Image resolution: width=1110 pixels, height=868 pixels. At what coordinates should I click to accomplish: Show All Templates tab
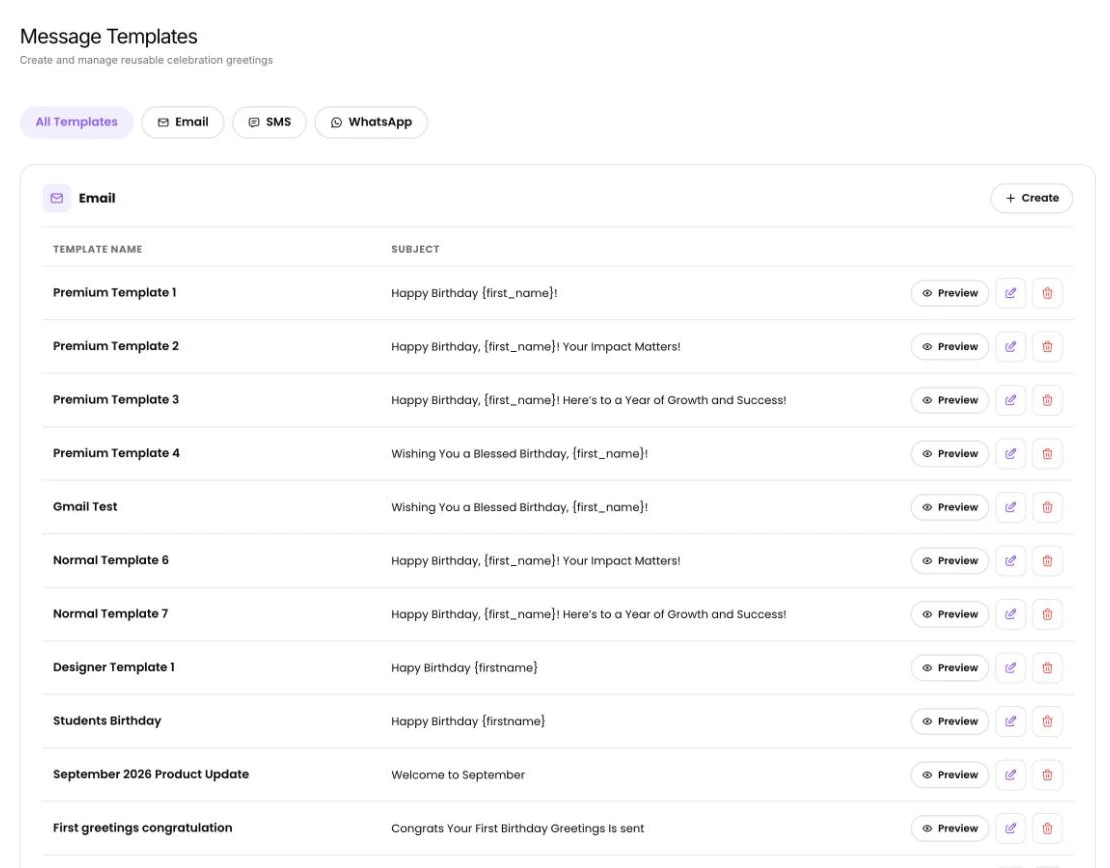(x=76, y=122)
